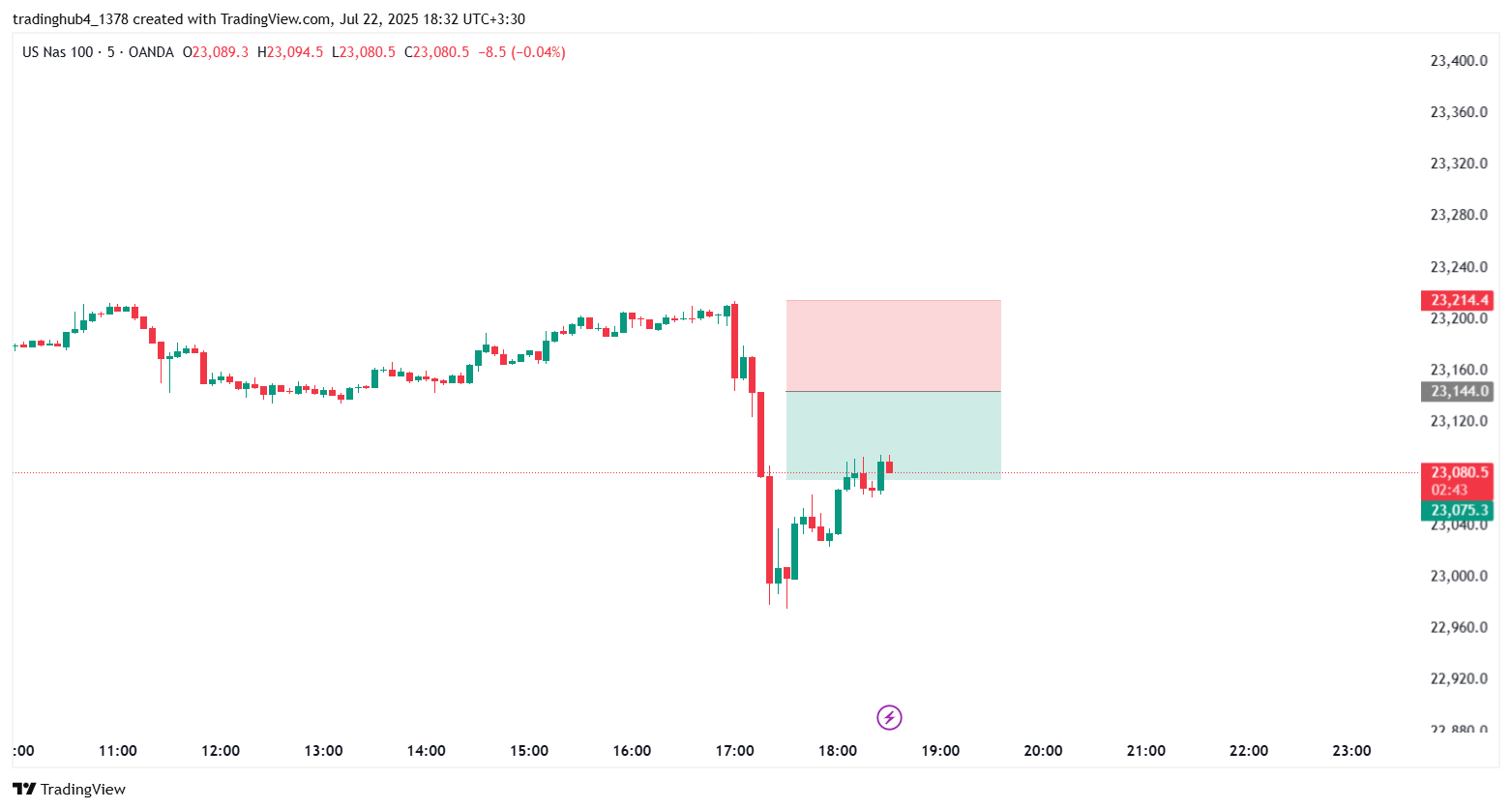Click the red current price label 23,080.5
Viewport: 1512px width, 810px height.
[x=1456, y=473]
